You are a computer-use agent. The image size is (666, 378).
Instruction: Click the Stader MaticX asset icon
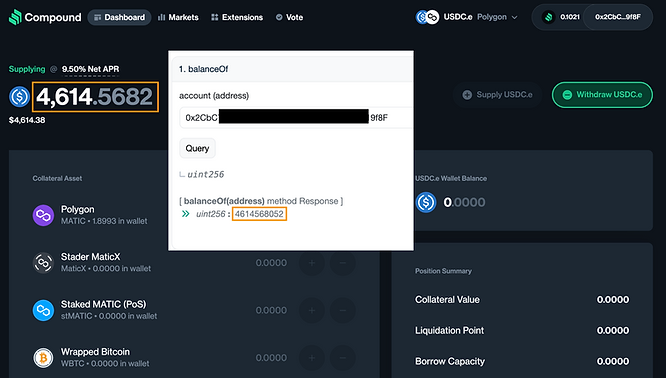click(43, 262)
